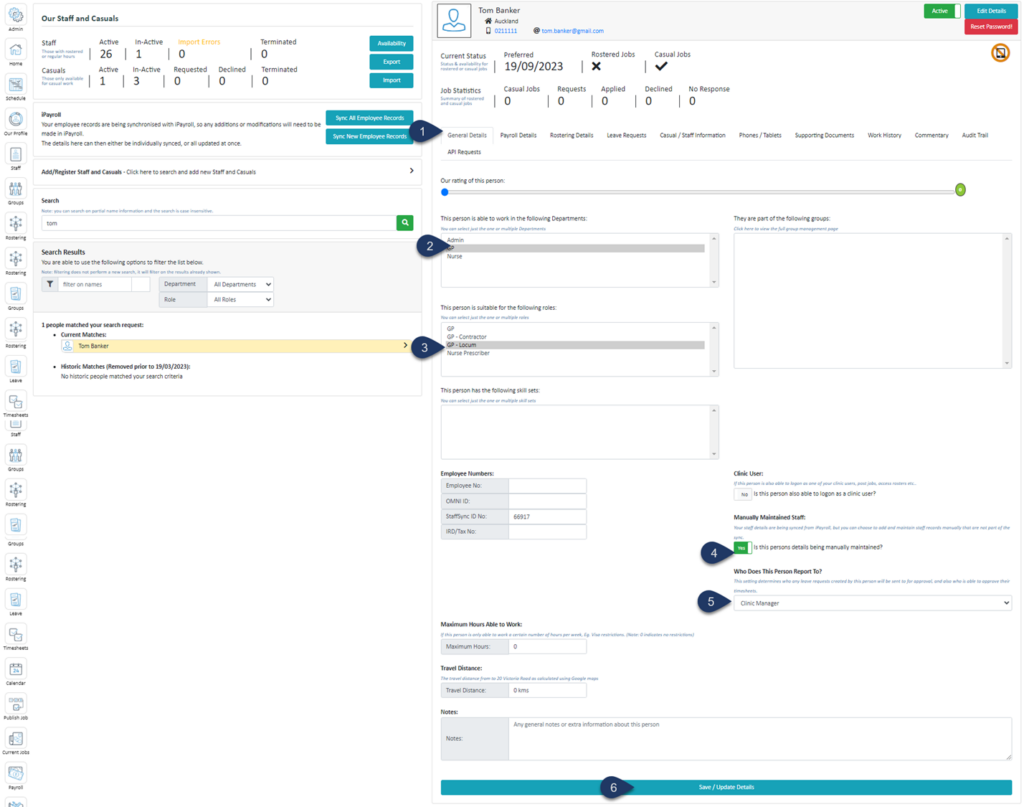Click the Departments list scroll-down arrow
This screenshot has height=807, width=1024.
coord(714,282)
